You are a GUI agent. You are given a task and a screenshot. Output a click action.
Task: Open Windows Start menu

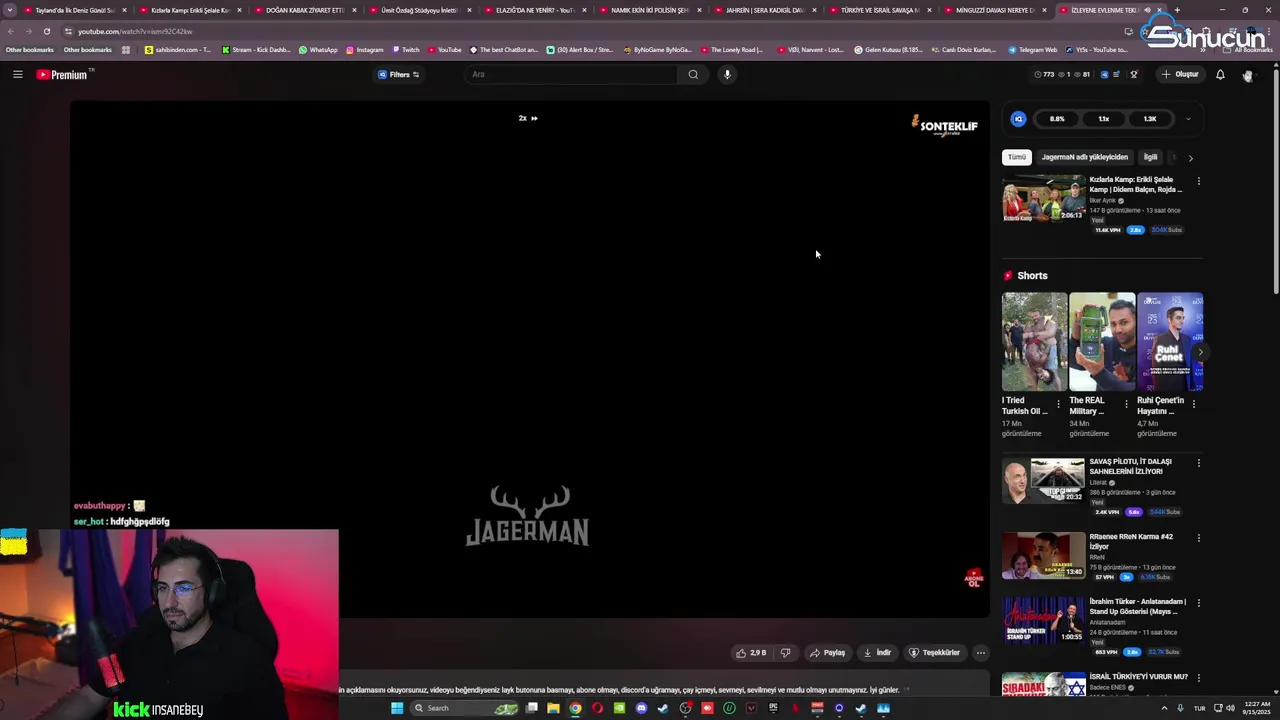(397, 708)
